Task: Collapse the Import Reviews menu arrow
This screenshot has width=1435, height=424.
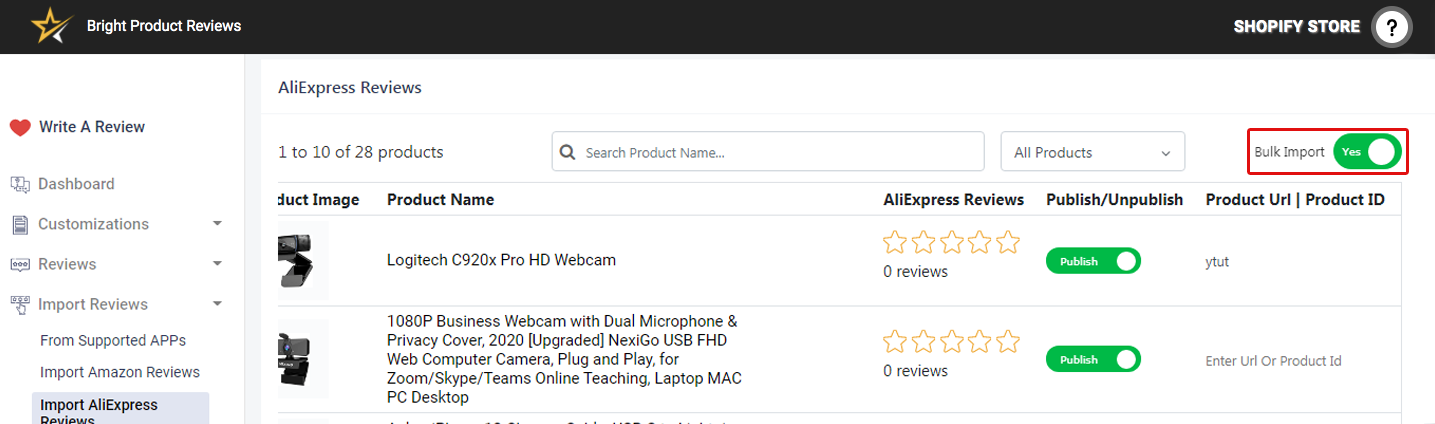Action: click(217, 304)
